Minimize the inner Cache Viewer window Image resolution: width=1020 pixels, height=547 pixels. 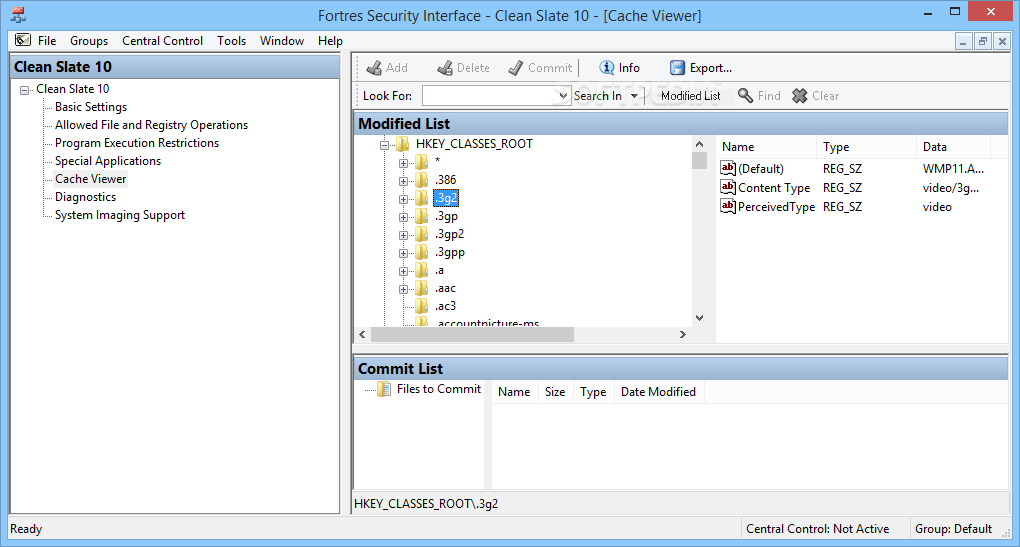pos(963,42)
